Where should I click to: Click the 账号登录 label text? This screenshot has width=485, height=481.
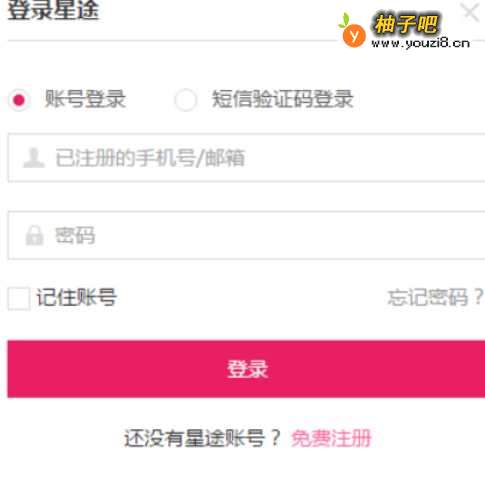(x=85, y=99)
